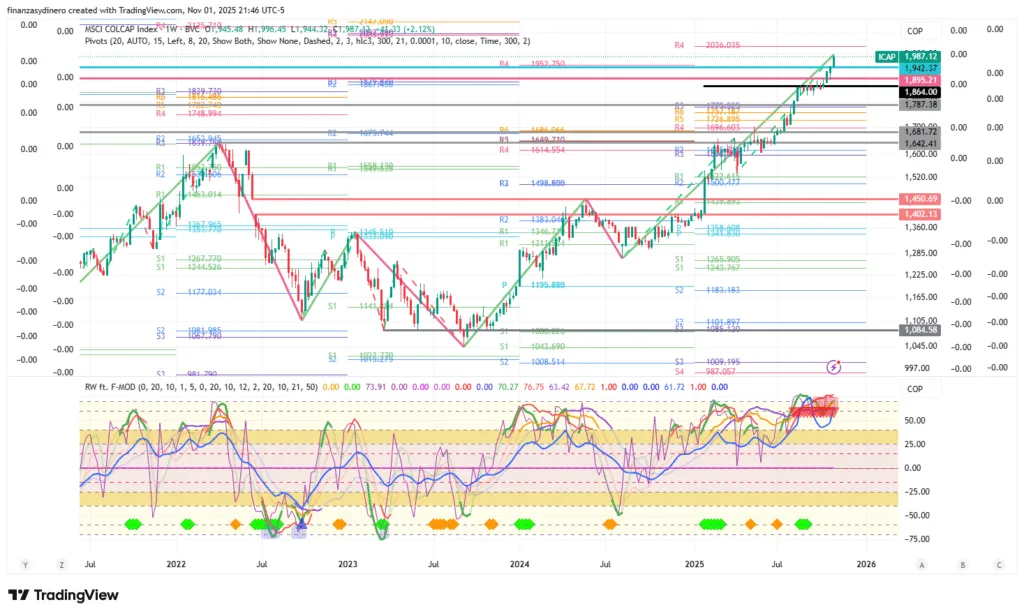1024x616 pixels.
Task: Select the MSCI COLCAP Index symbol title
Action: click(122, 30)
